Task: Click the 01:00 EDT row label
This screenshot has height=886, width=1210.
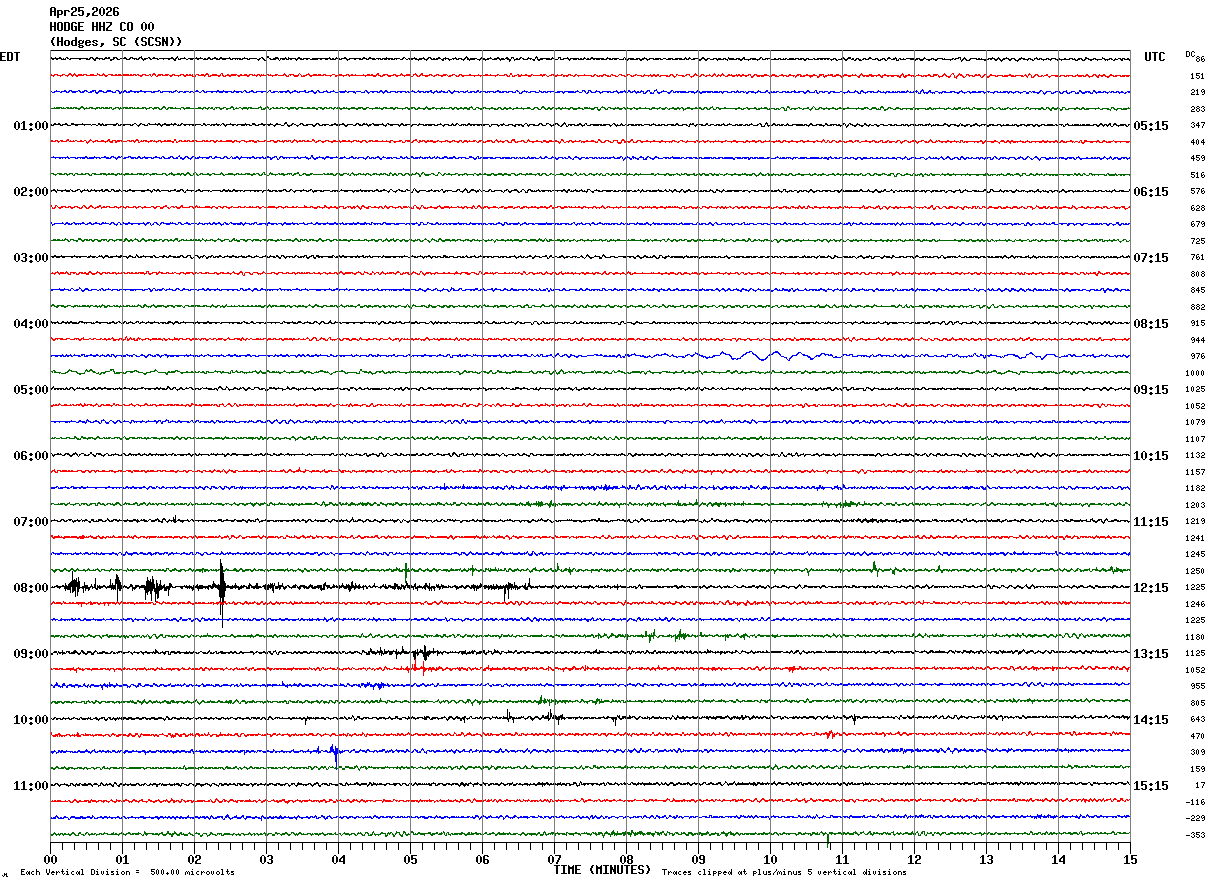Action: pos(30,126)
